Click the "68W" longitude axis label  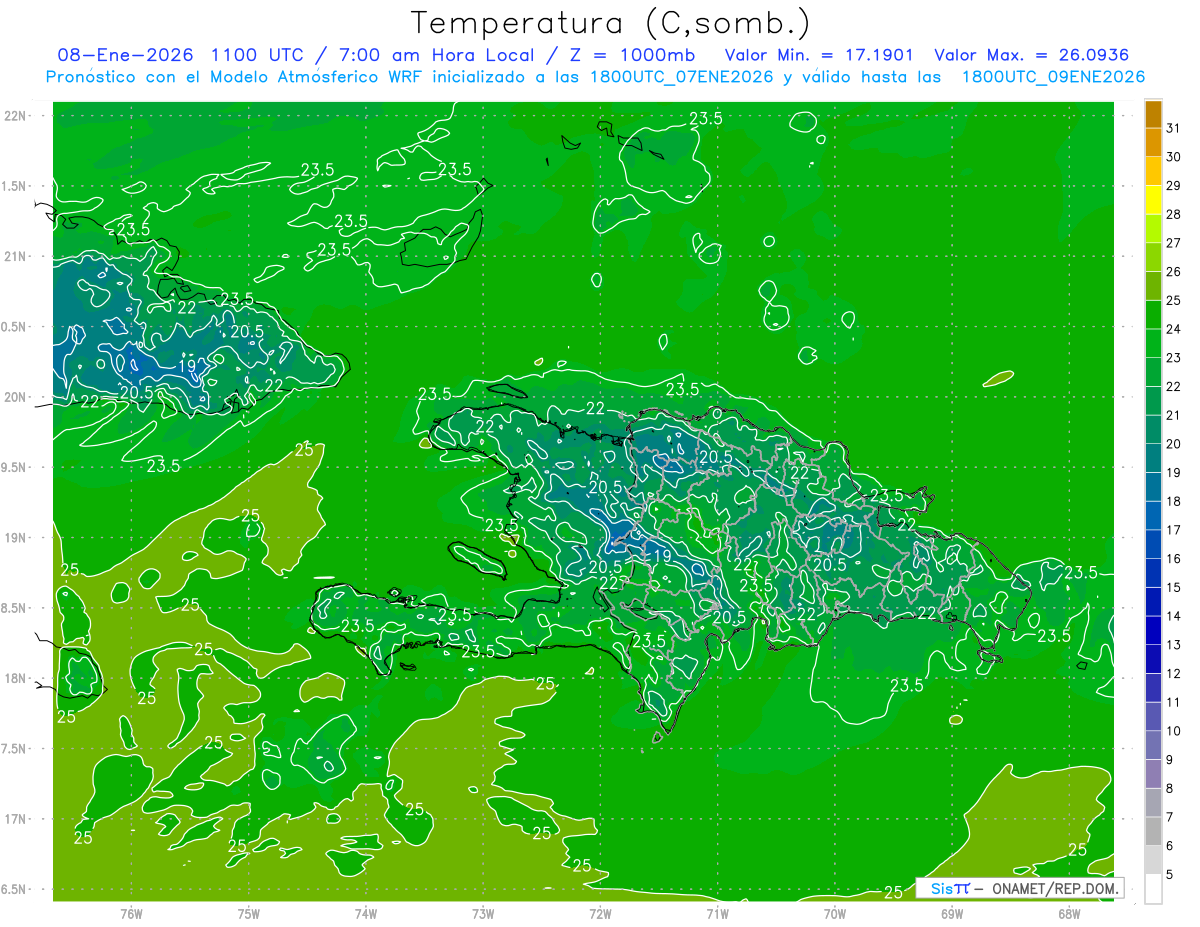1069,914
